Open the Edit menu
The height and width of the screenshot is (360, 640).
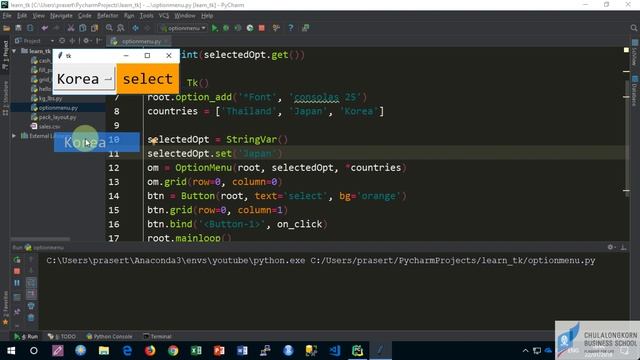point(22,16)
